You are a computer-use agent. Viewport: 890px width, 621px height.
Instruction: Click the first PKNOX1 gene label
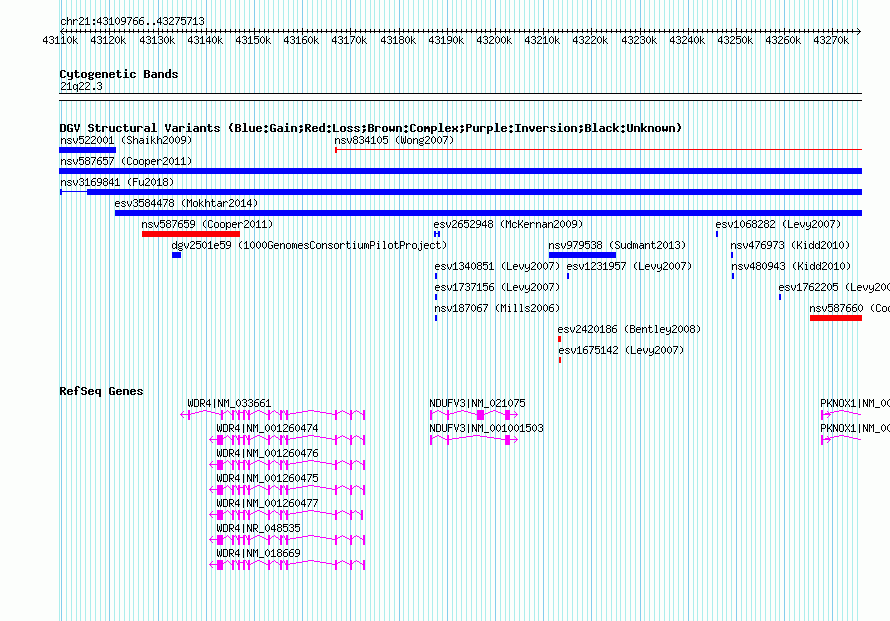855,403
